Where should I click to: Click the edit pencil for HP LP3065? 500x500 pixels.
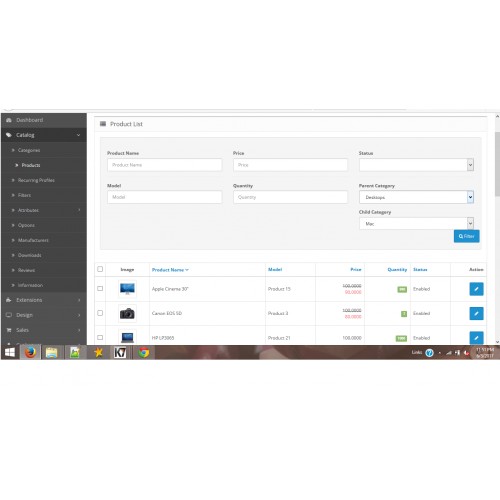point(476,338)
